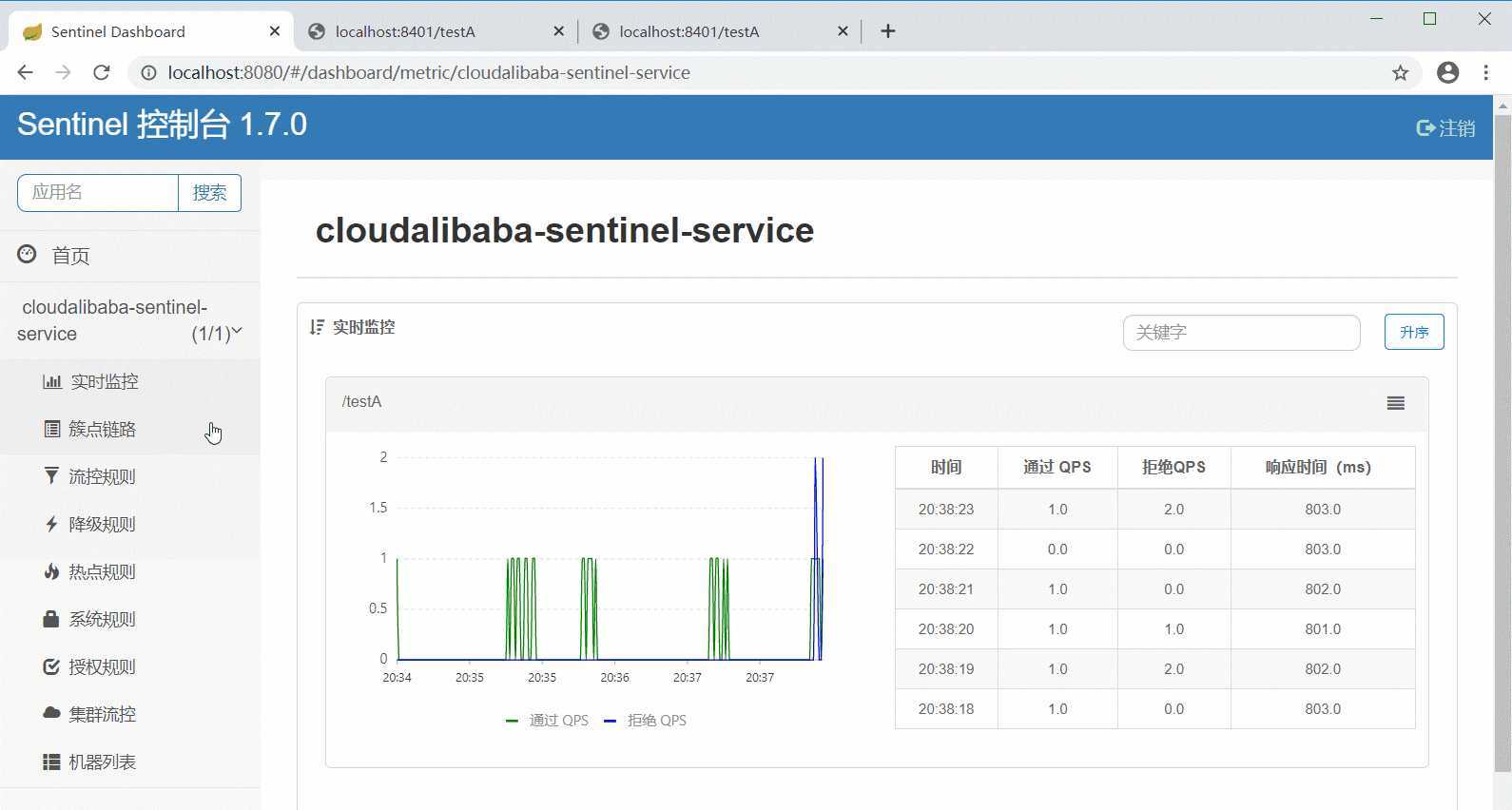
Task: Click the 机器列表 list icon
Action: (51, 762)
